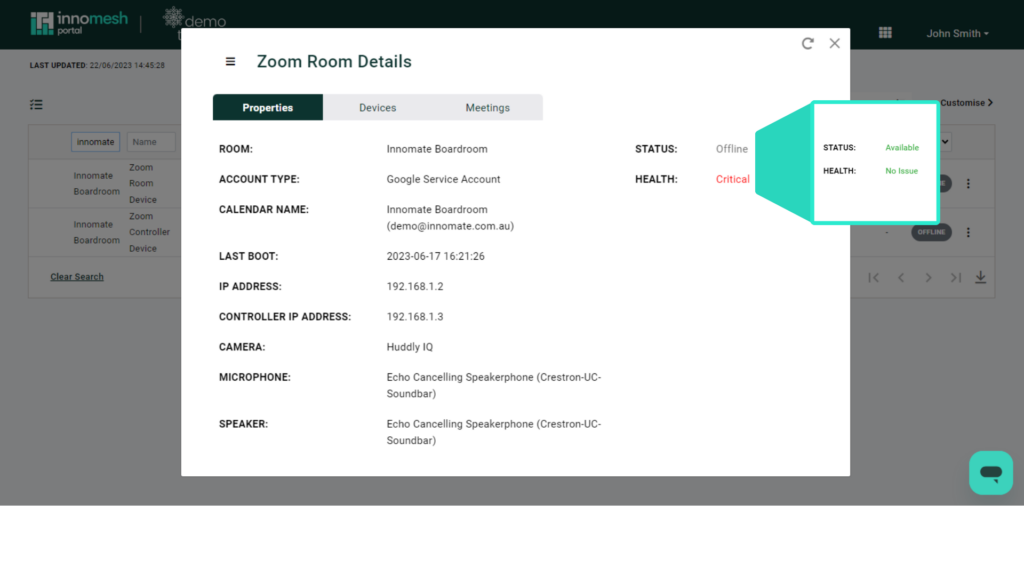Screen dimensions: 1024x576
Task: Open the kebab menu on the Zoom Controller Device row
Action: pyautogui.click(x=968, y=231)
